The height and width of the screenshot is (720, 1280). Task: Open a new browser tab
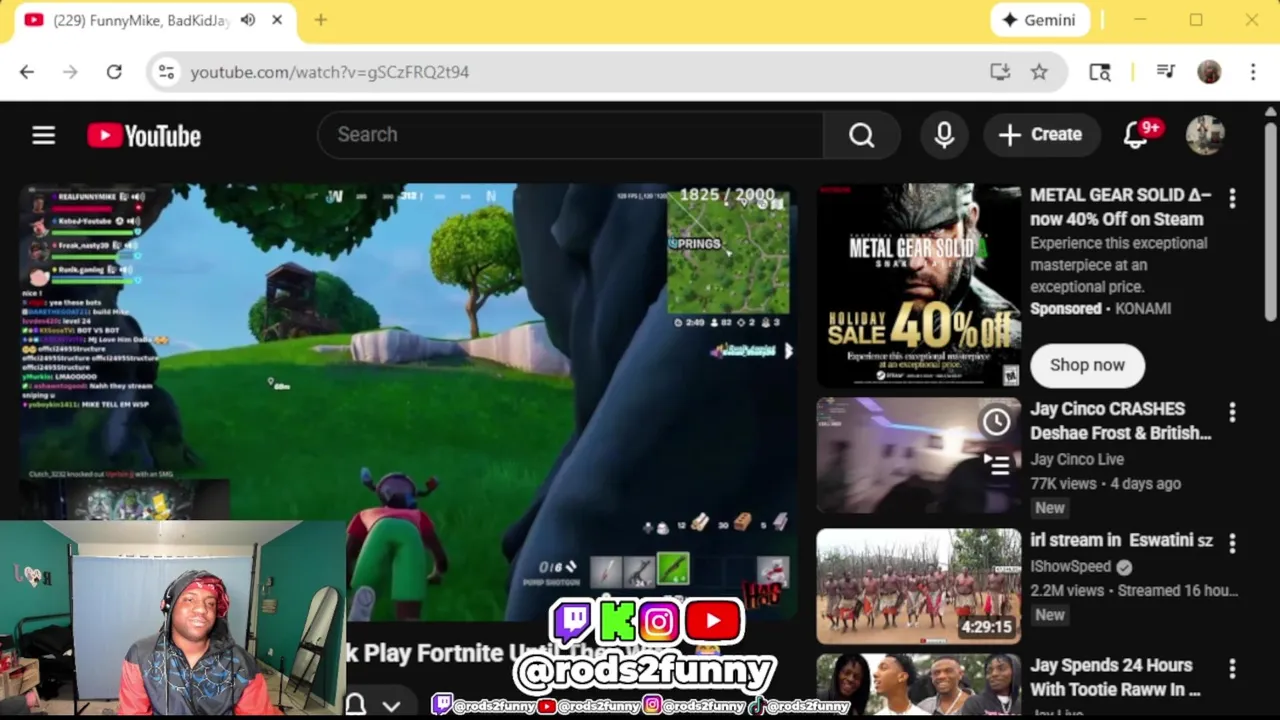tap(320, 20)
